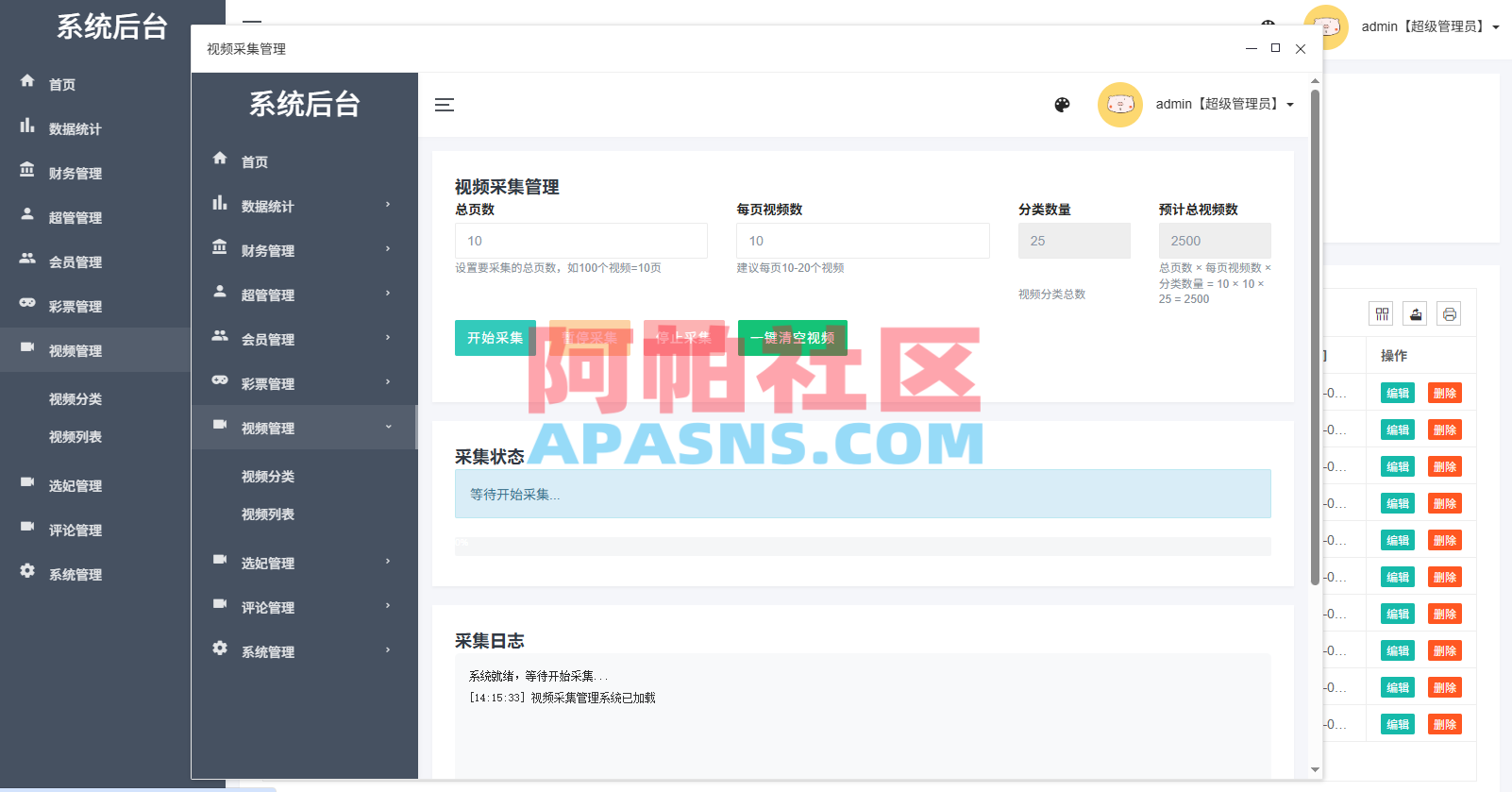
Task: Click the home icon in the popup sidebar
Action: (x=220, y=158)
